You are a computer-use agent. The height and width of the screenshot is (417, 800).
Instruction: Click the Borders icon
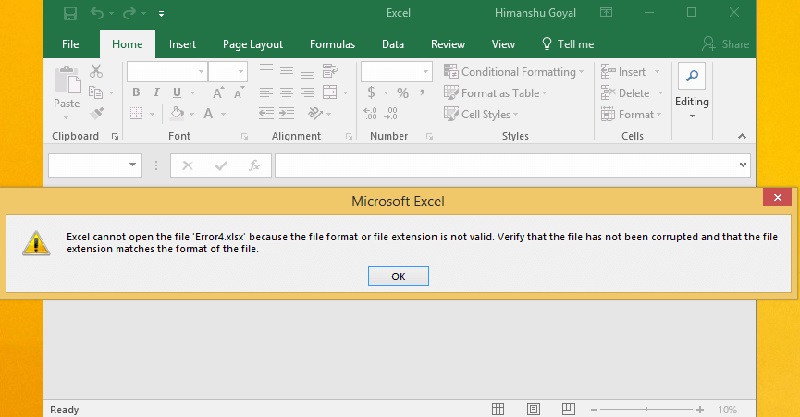point(136,113)
